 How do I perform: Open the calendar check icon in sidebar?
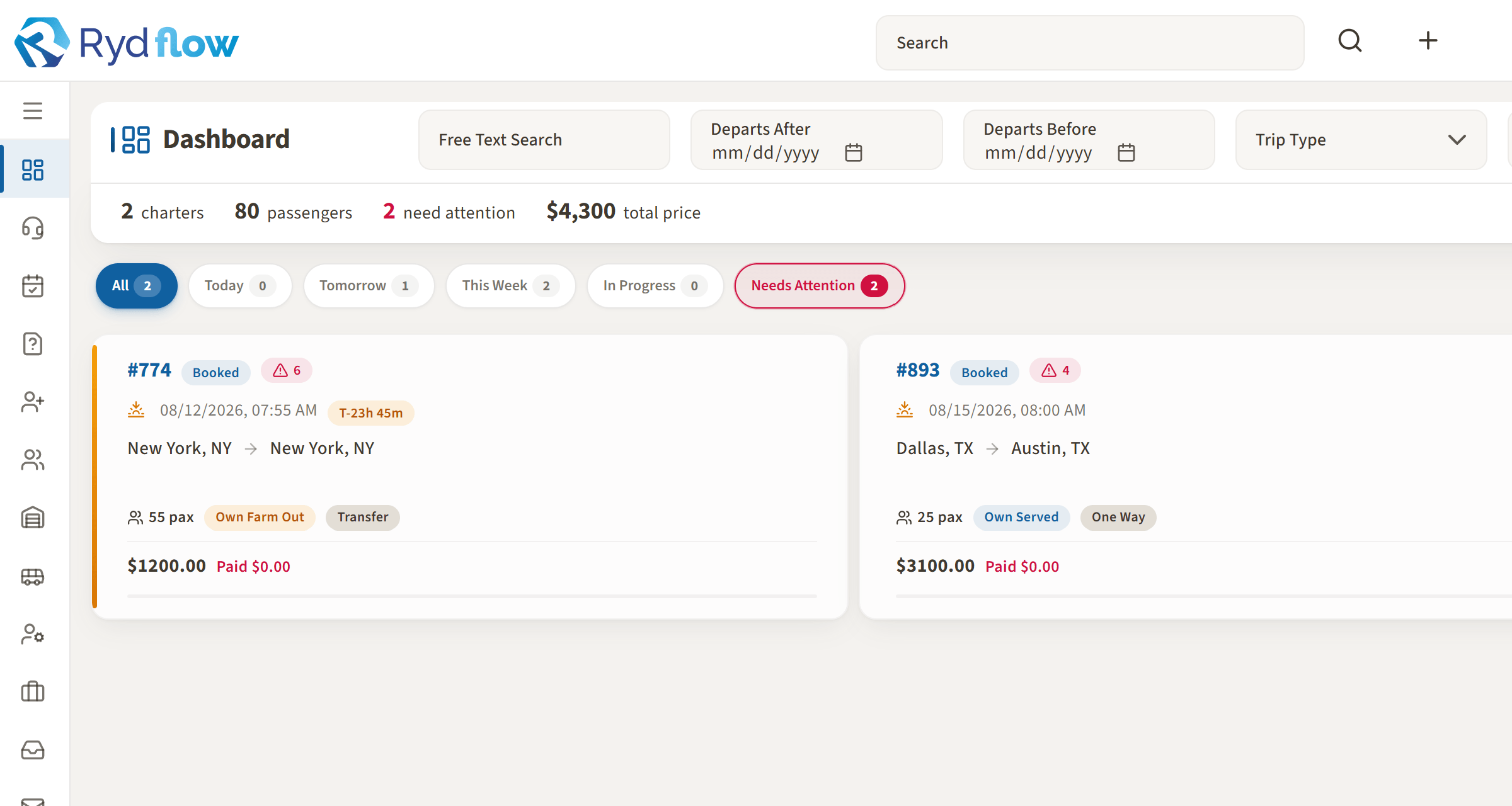pyautogui.click(x=33, y=286)
